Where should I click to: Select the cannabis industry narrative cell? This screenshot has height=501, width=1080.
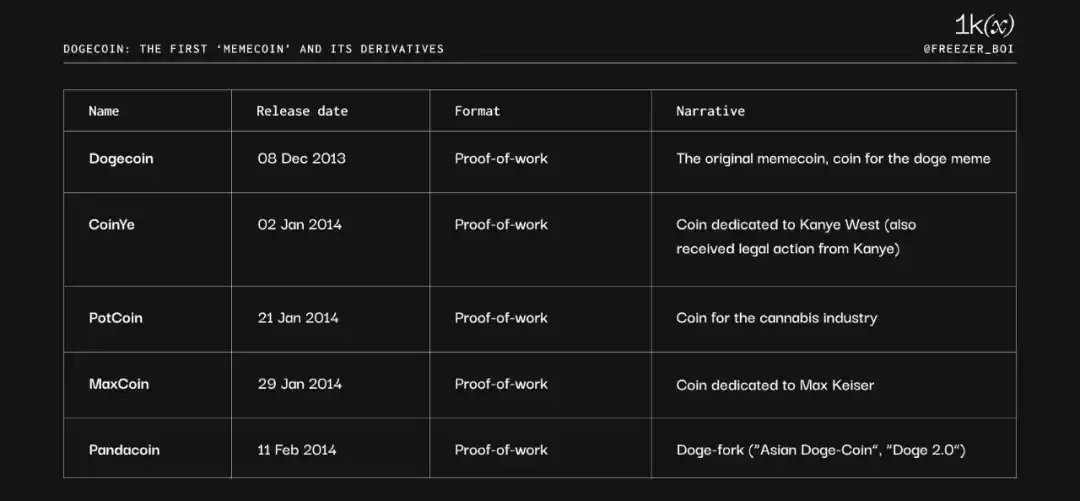(x=776, y=318)
